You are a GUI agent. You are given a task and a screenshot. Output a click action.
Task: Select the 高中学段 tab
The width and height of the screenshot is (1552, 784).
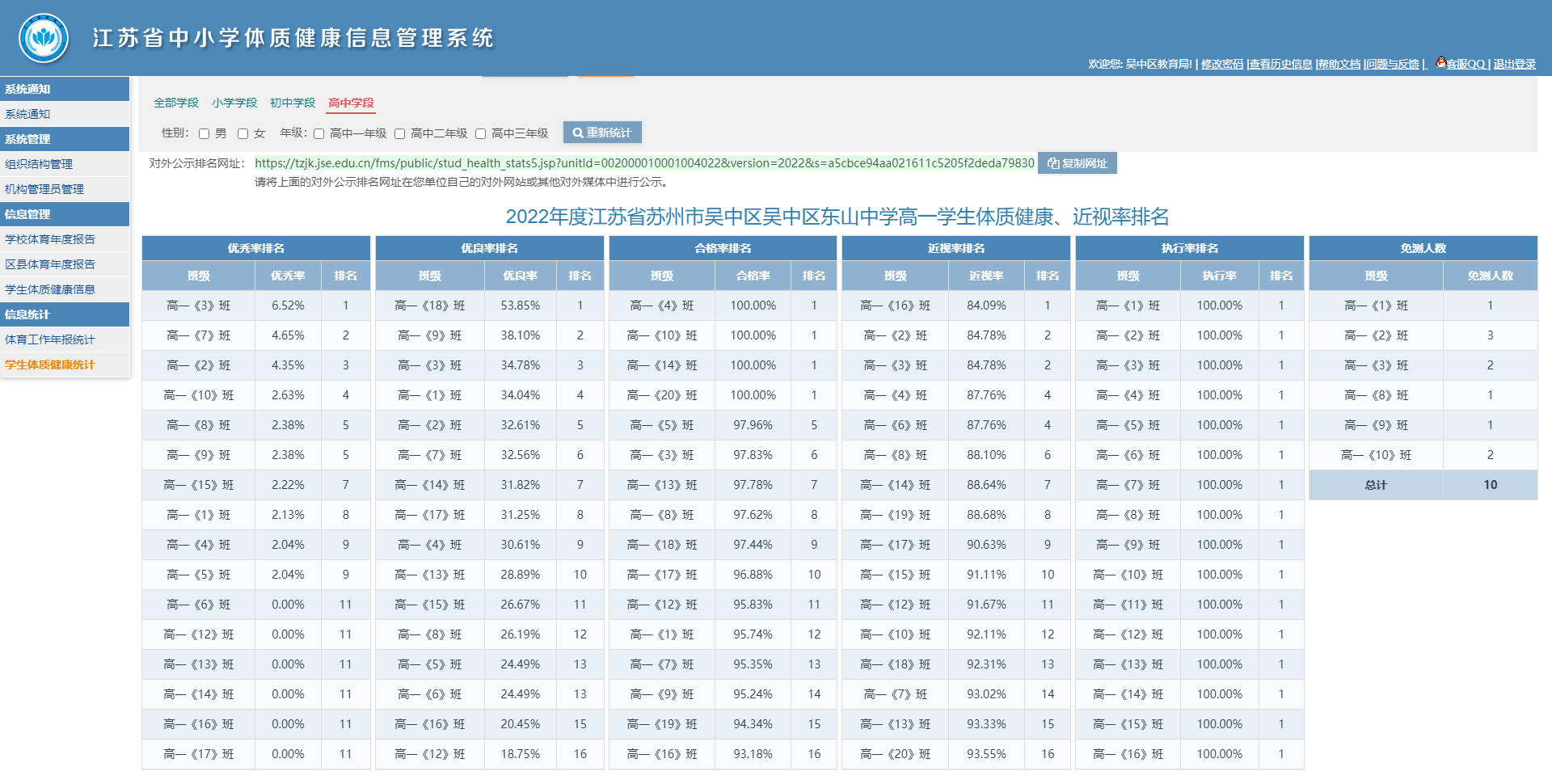tap(351, 103)
